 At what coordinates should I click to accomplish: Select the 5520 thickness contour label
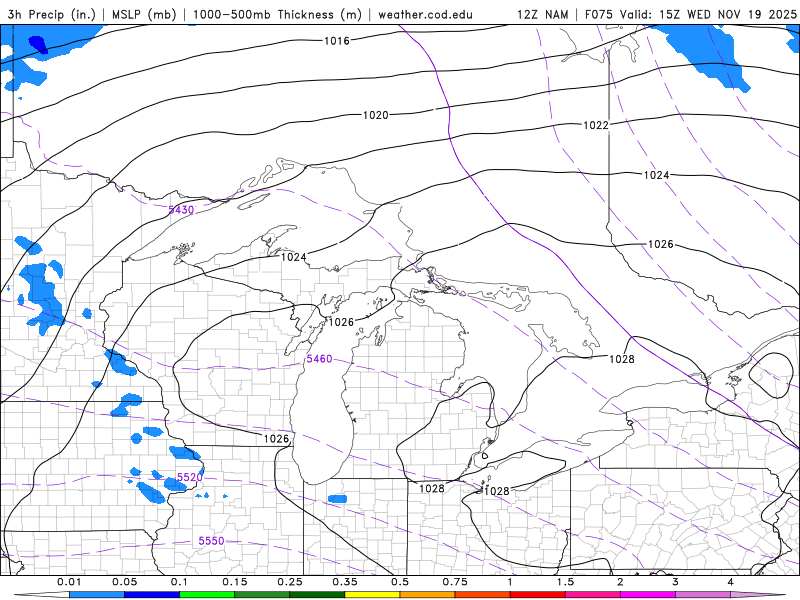(x=190, y=477)
